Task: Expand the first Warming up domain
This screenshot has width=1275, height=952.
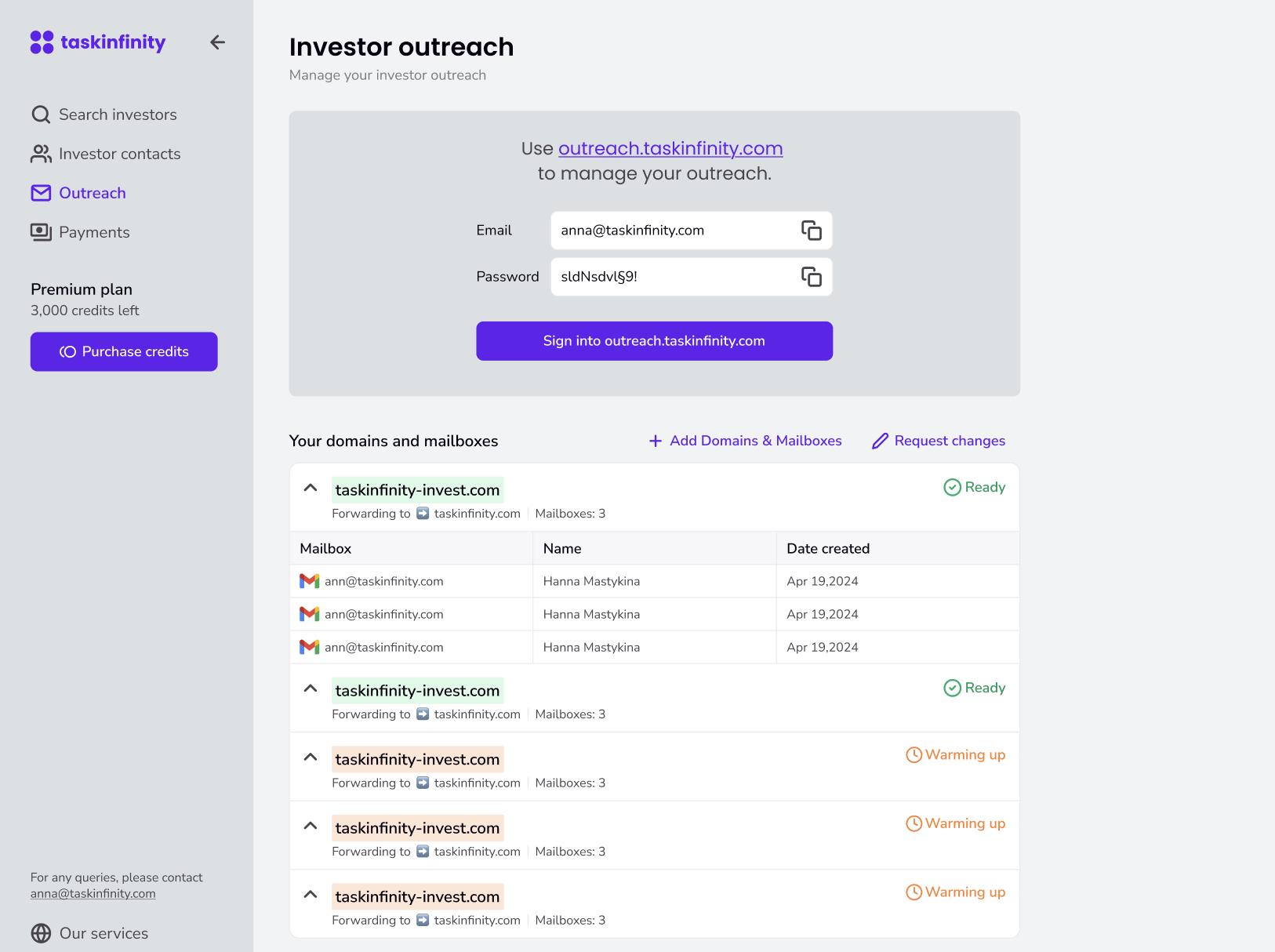Action: [311, 758]
